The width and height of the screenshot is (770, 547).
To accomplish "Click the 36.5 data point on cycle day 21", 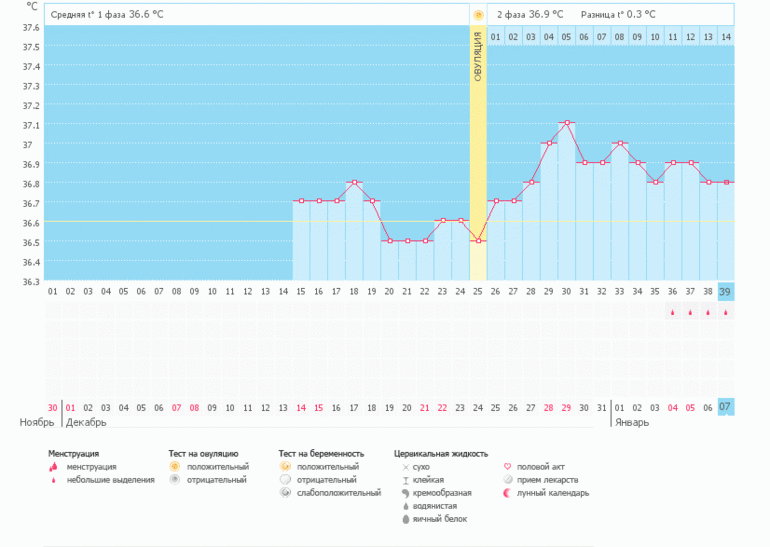I will (407, 241).
